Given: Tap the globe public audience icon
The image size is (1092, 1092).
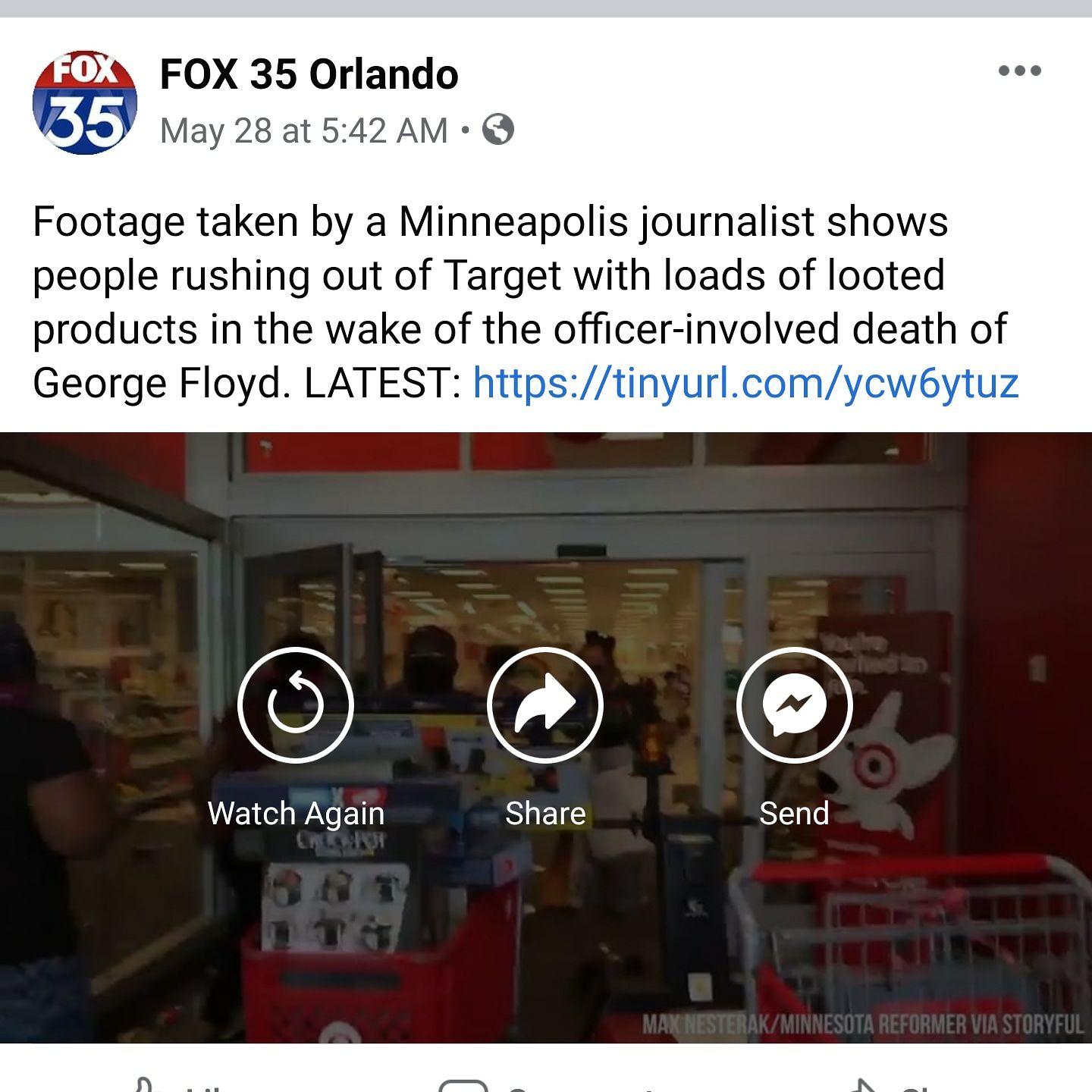Looking at the screenshot, I should tap(498, 129).
